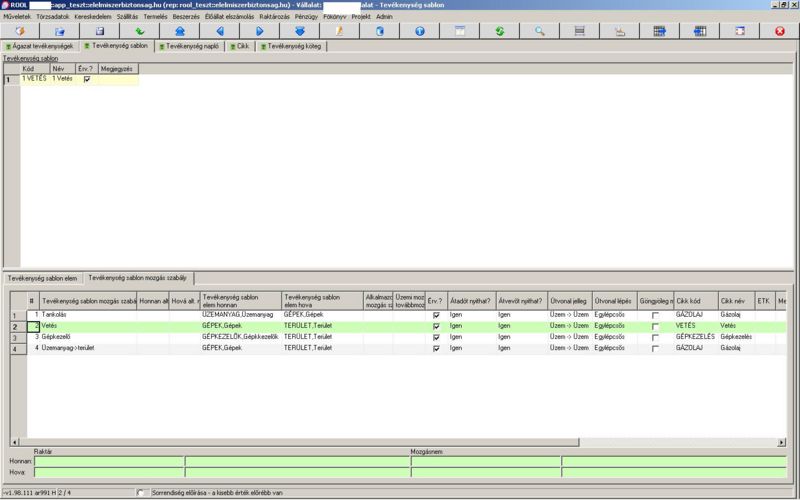Click the red close toolbar icon
The image size is (800, 500).
(779, 31)
